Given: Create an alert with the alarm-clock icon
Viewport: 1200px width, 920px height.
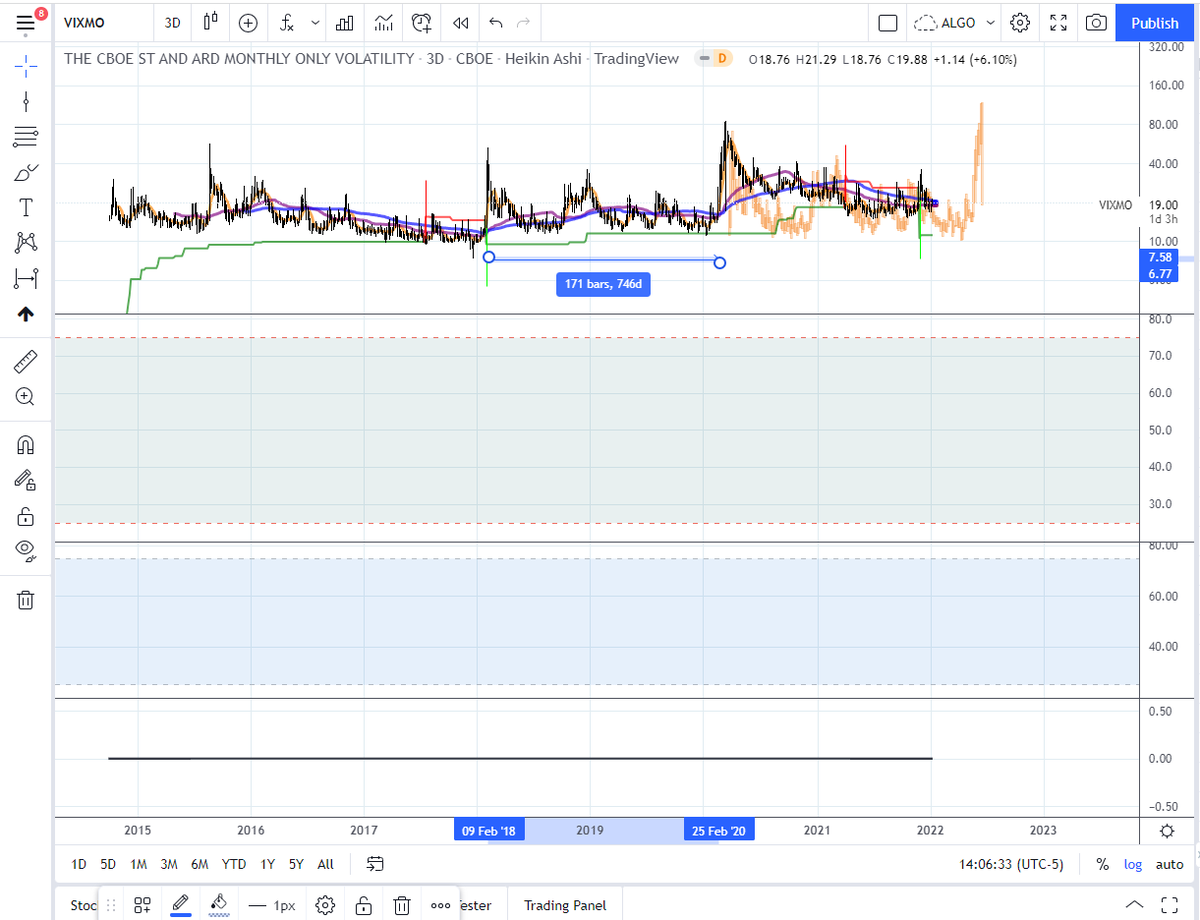Looking at the screenshot, I should coord(422,22).
